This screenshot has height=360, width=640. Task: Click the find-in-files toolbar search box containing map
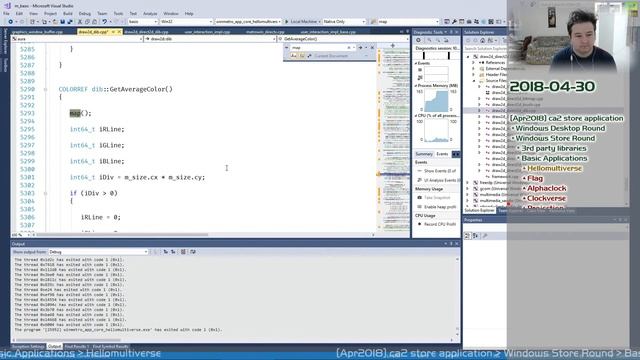pyautogui.click(x=408, y=22)
